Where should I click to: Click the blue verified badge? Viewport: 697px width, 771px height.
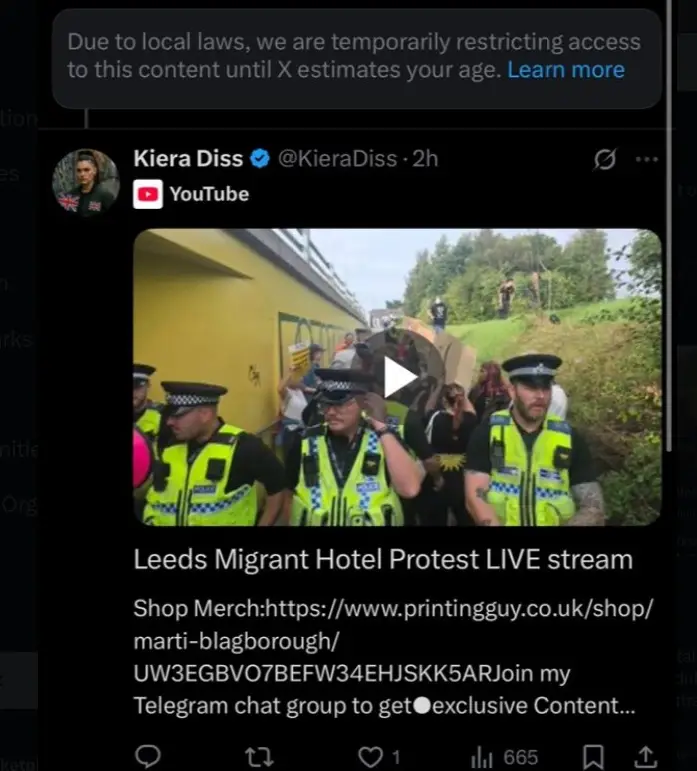pos(259,158)
